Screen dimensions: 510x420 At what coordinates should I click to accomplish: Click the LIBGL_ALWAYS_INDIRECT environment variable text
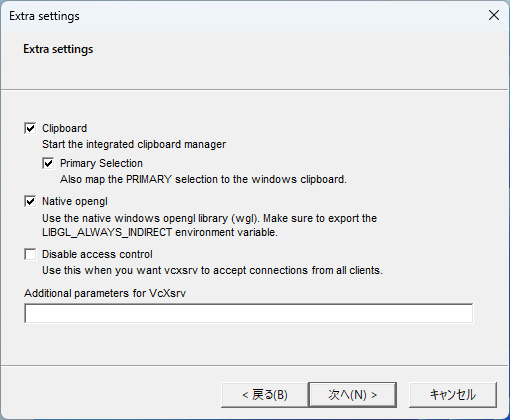160,232
